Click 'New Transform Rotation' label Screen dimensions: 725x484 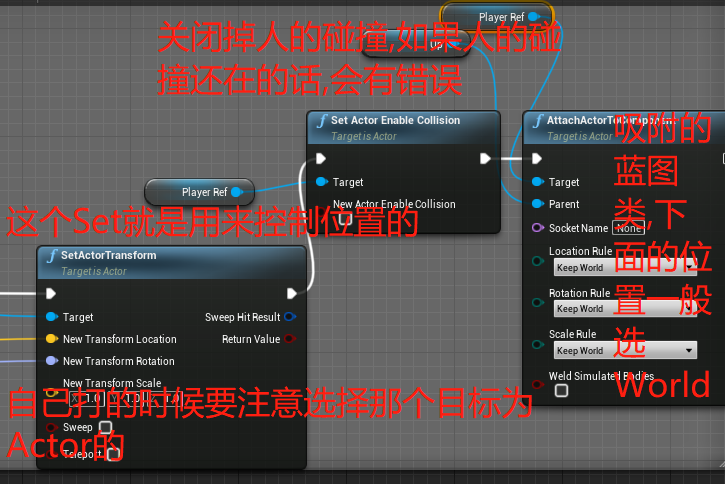[119, 361]
